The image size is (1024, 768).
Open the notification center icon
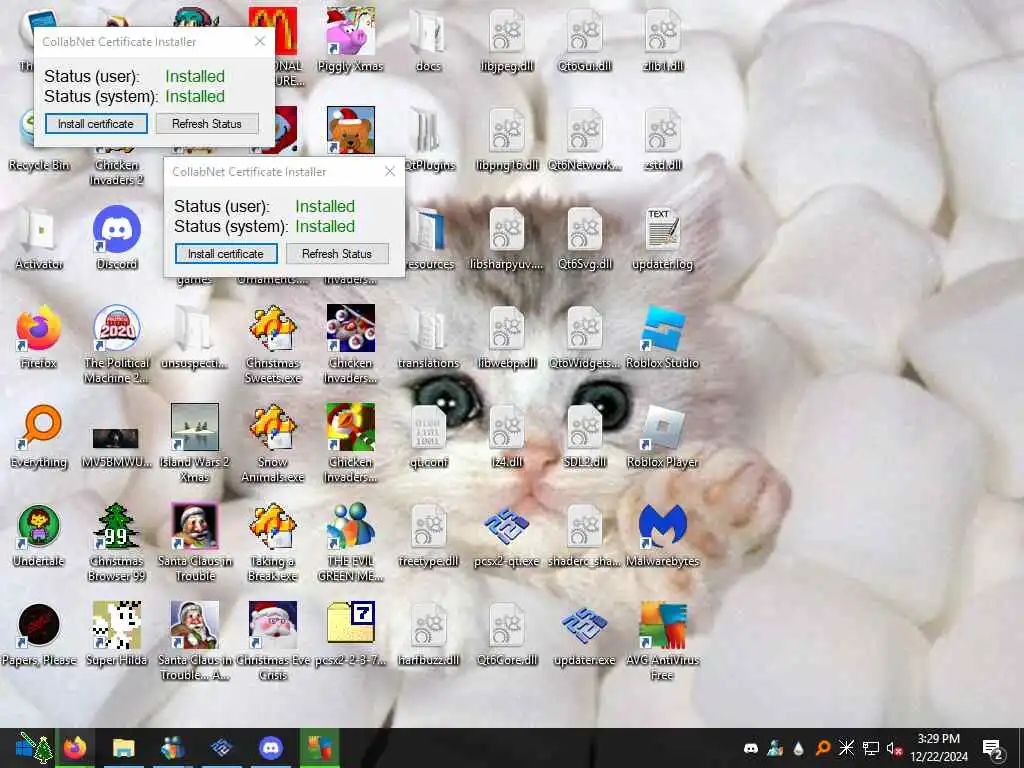click(993, 748)
